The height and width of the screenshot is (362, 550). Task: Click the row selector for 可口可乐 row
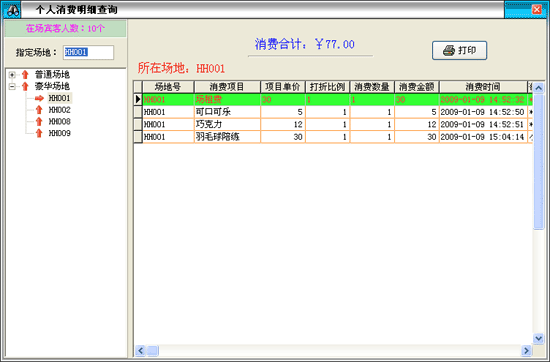coord(138,112)
